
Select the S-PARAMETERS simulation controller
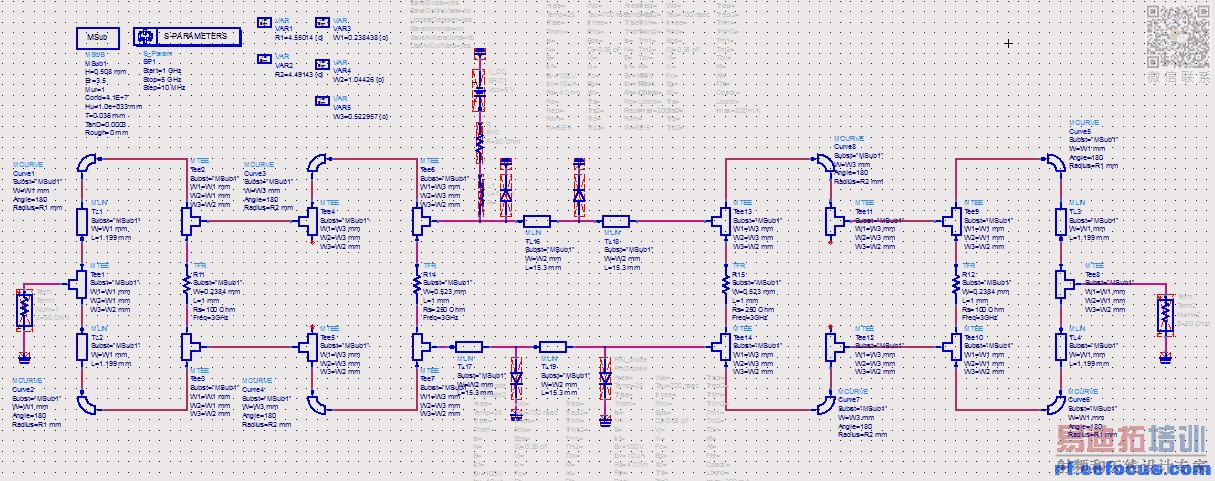[x=187, y=36]
